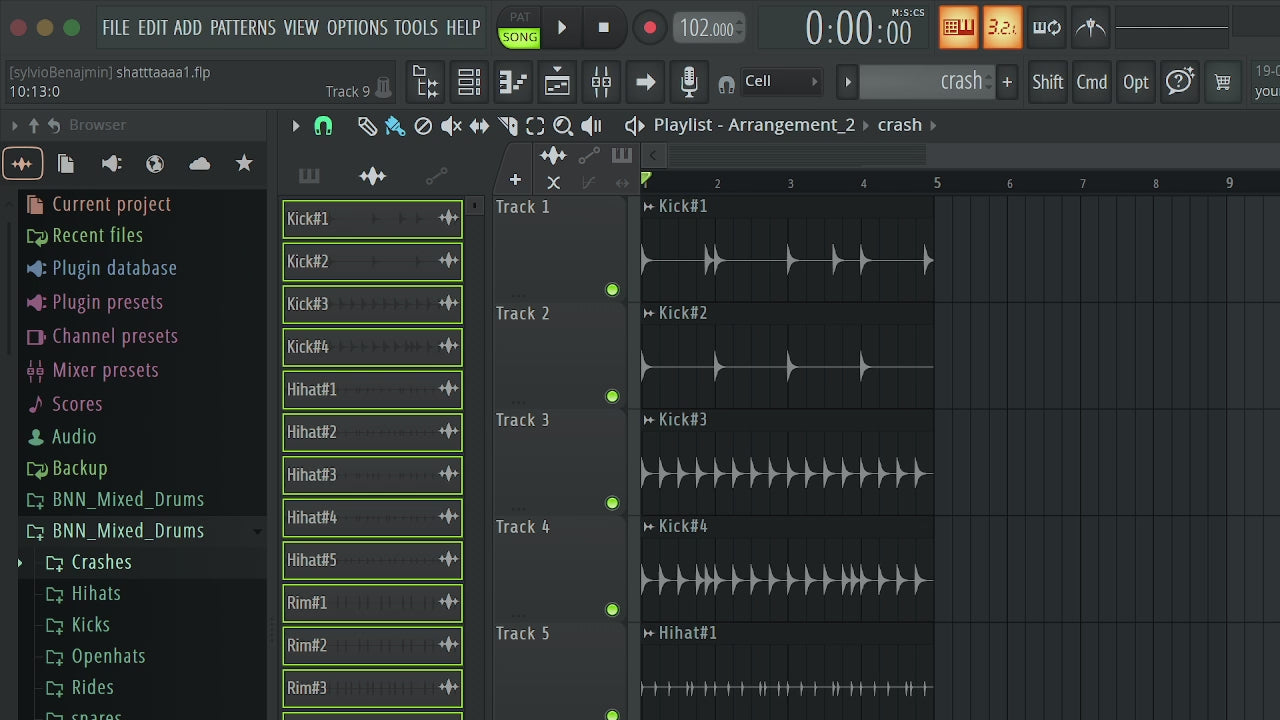Click the microphone recording icon
This screenshot has height=720, width=1280.
pyautogui.click(x=689, y=82)
